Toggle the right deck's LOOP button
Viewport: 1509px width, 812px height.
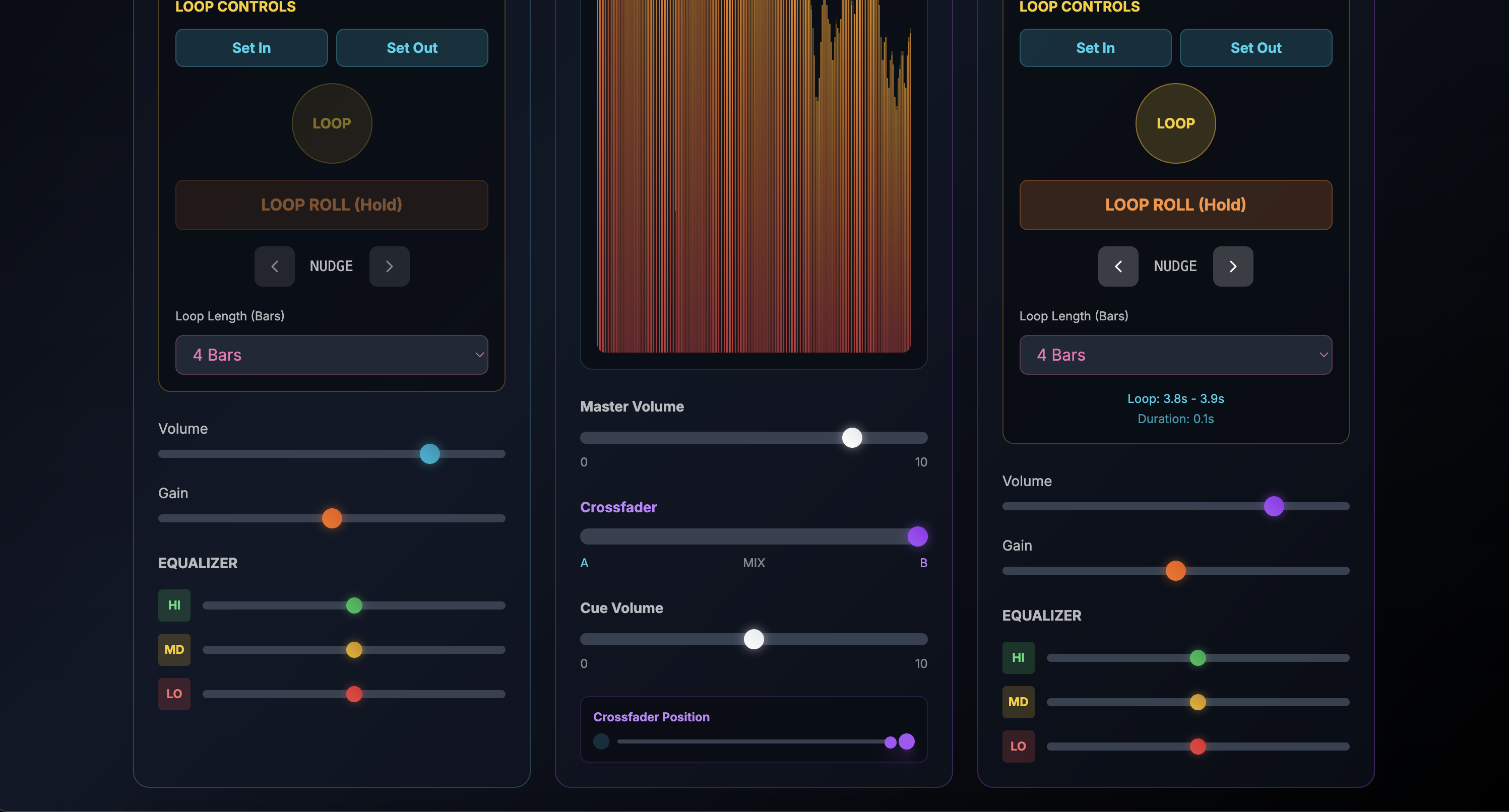click(x=1175, y=123)
